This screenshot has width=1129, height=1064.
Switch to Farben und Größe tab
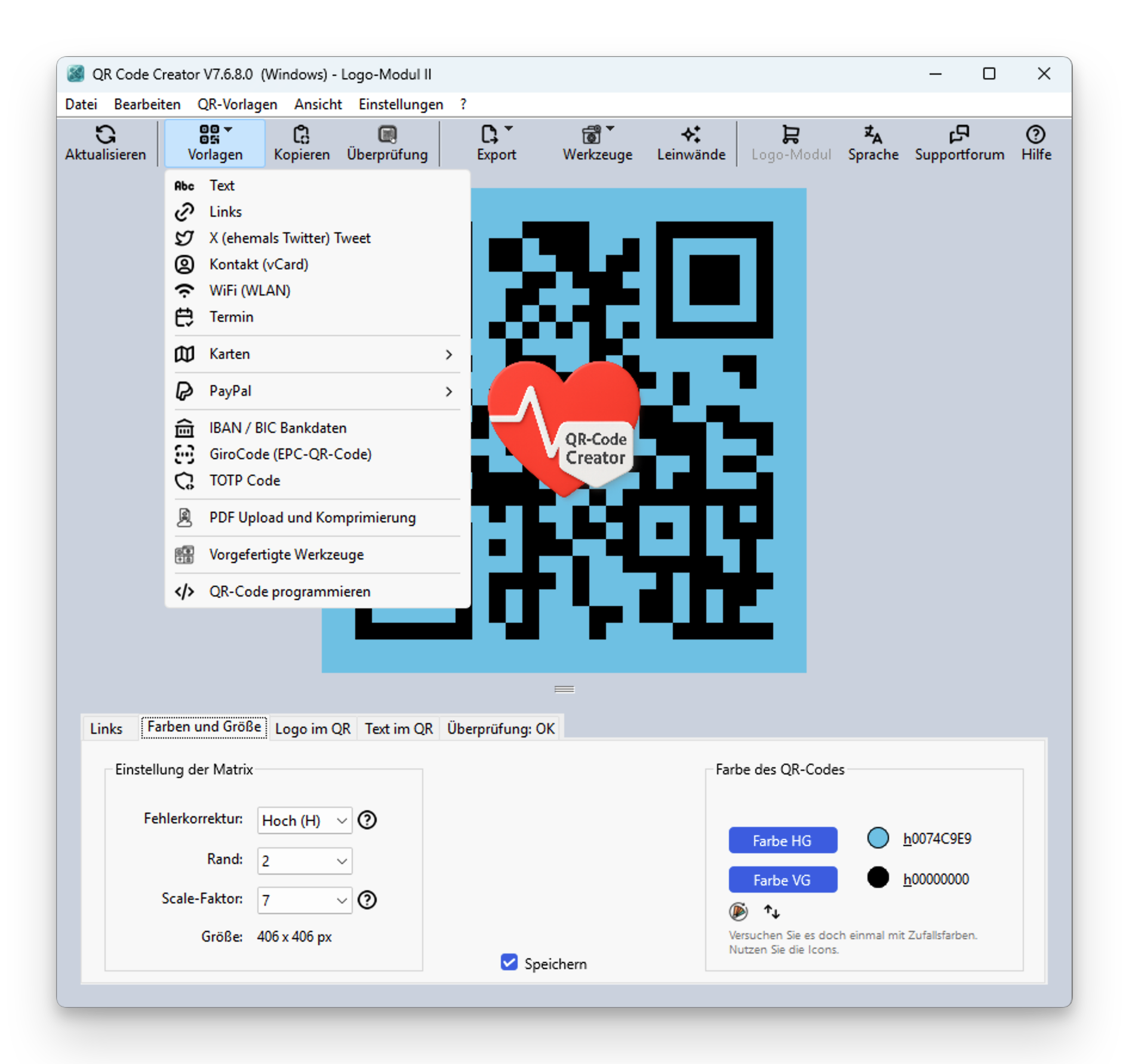coord(204,727)
